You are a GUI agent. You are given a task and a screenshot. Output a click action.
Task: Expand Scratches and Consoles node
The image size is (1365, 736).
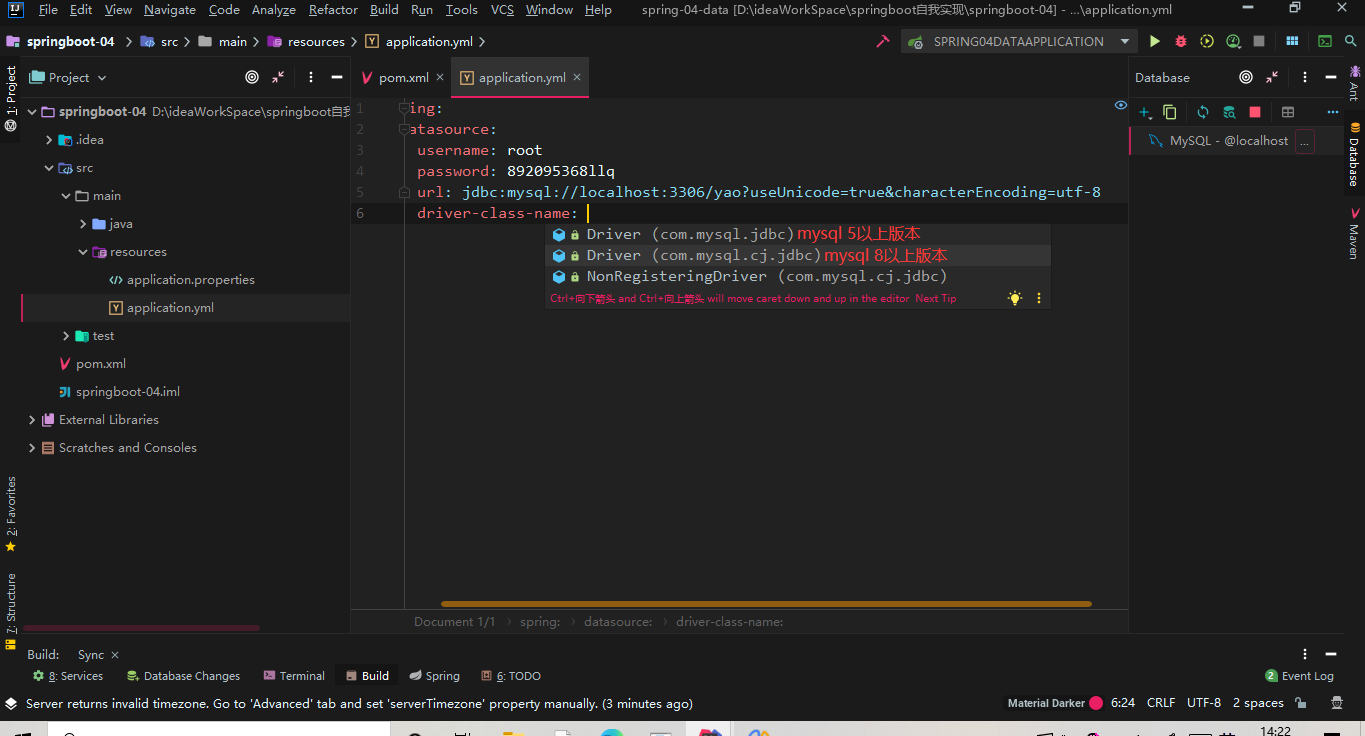[x=32, y=448]
